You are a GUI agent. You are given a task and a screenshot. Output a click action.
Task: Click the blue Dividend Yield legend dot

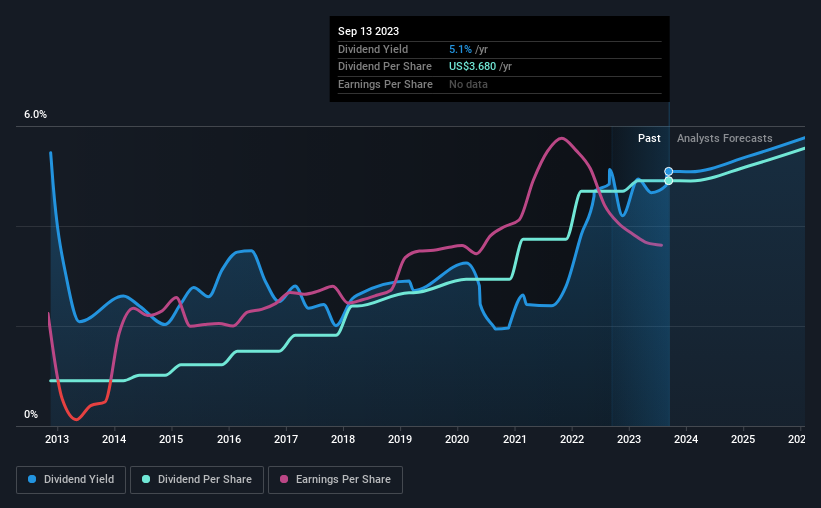(x=32, y=479)
